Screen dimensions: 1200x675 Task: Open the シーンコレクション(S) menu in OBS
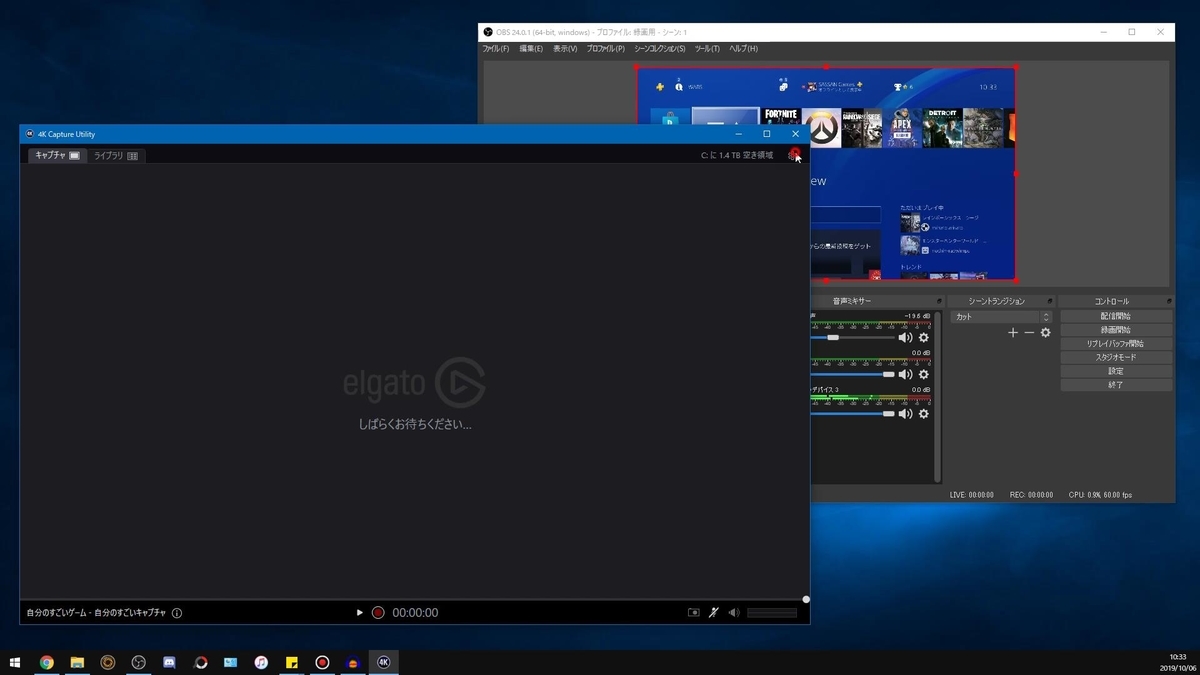coord(660,49)
